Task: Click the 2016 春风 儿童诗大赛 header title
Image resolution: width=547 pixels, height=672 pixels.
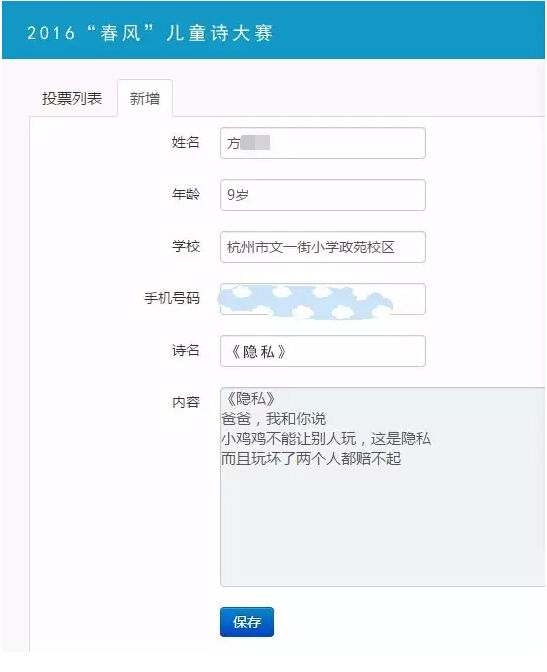Action: click(x=150, y=33)
